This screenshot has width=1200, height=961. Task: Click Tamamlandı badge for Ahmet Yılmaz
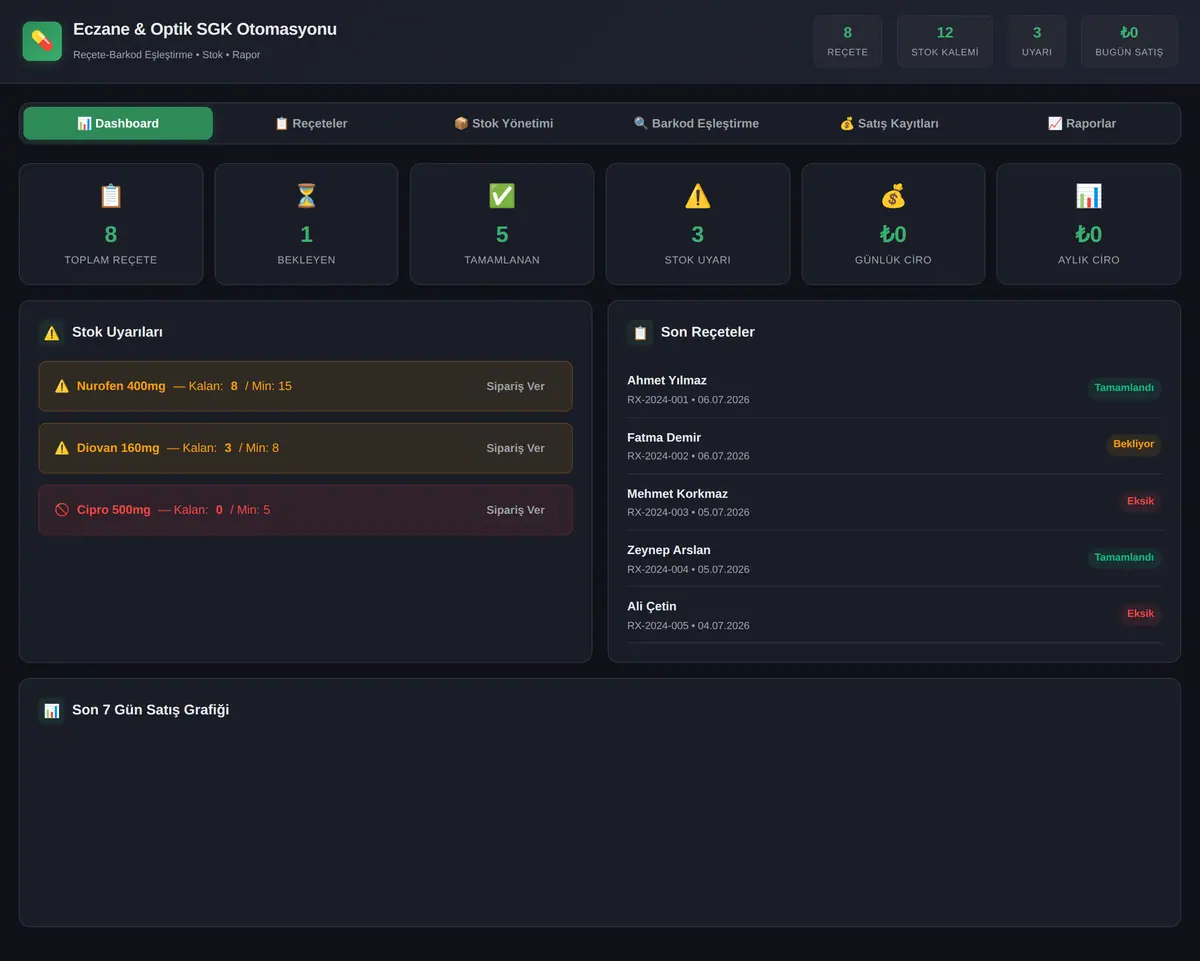point(1124,388)
